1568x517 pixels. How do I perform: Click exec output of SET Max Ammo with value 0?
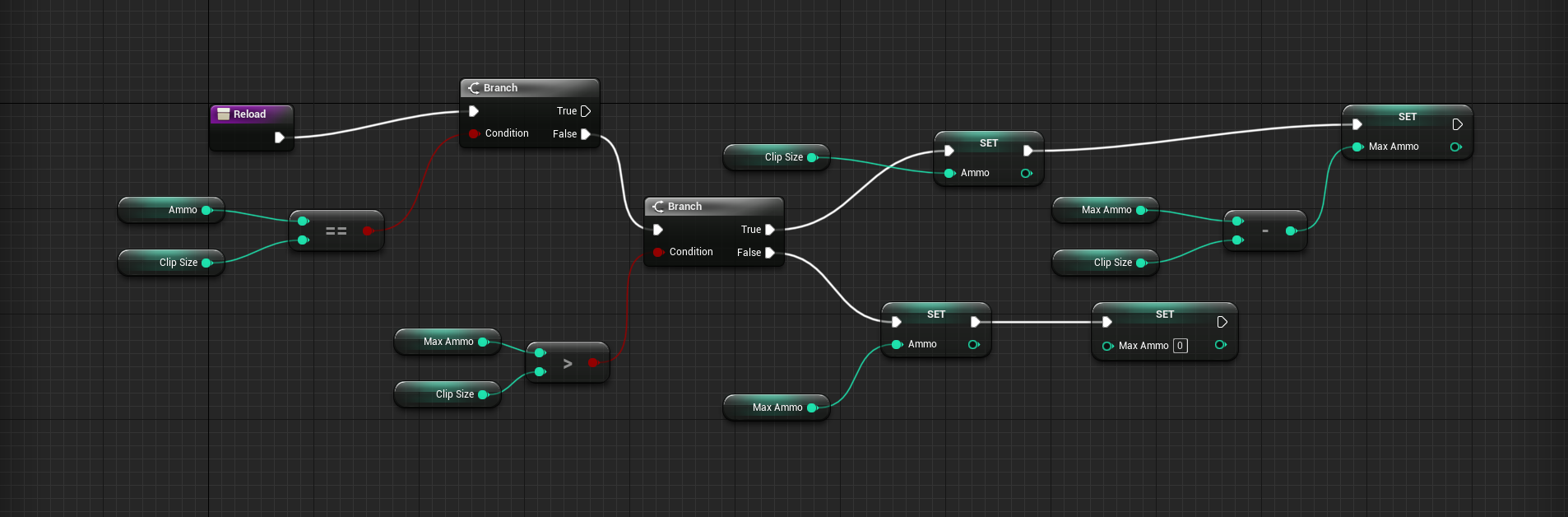1222,322
